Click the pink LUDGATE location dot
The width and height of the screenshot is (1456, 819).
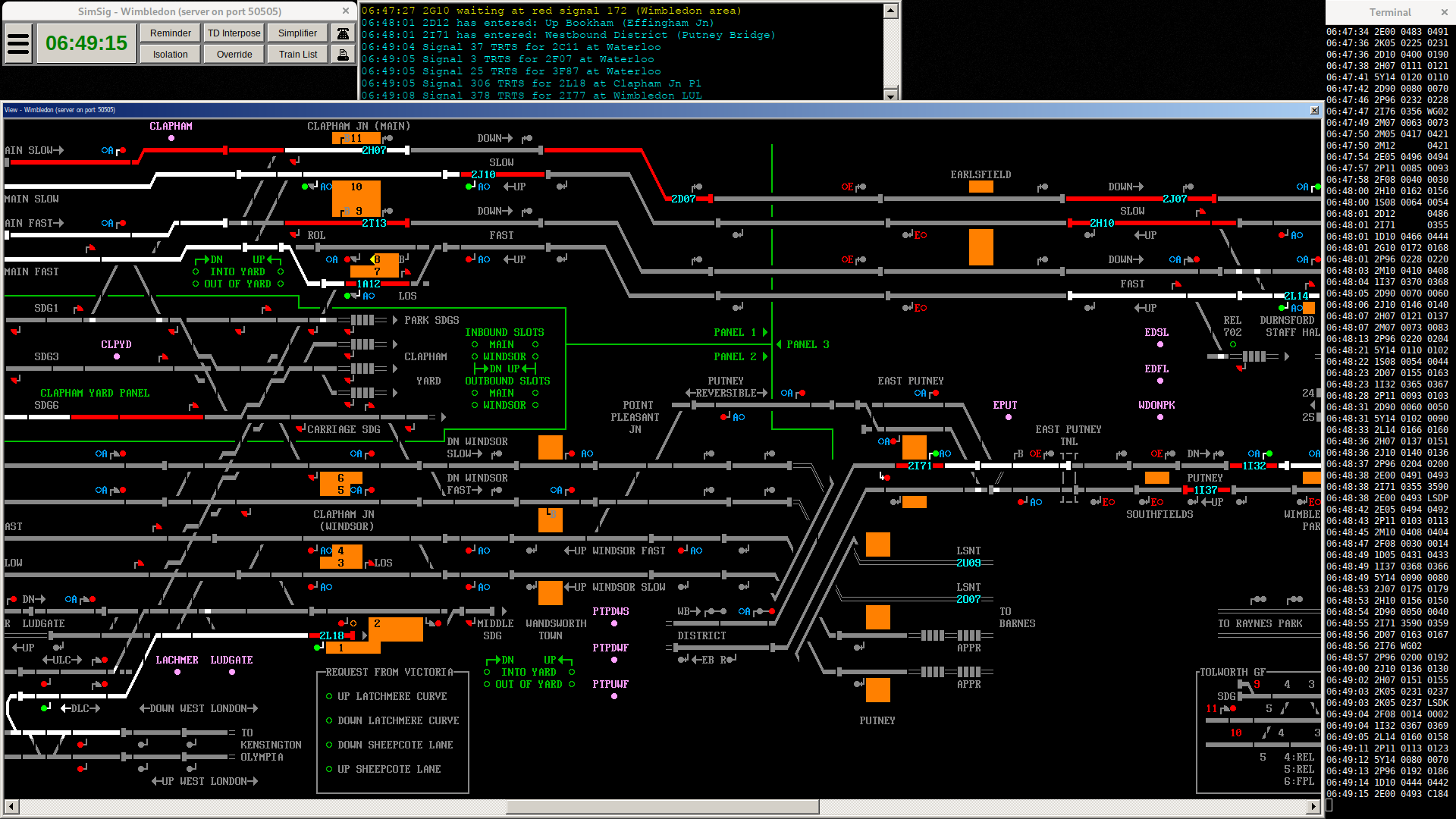pos(232,672)
